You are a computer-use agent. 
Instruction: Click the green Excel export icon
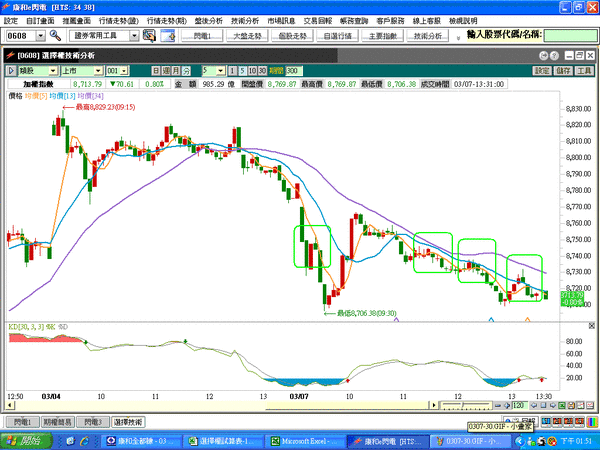pyautogui.click(x=562, y=405)
